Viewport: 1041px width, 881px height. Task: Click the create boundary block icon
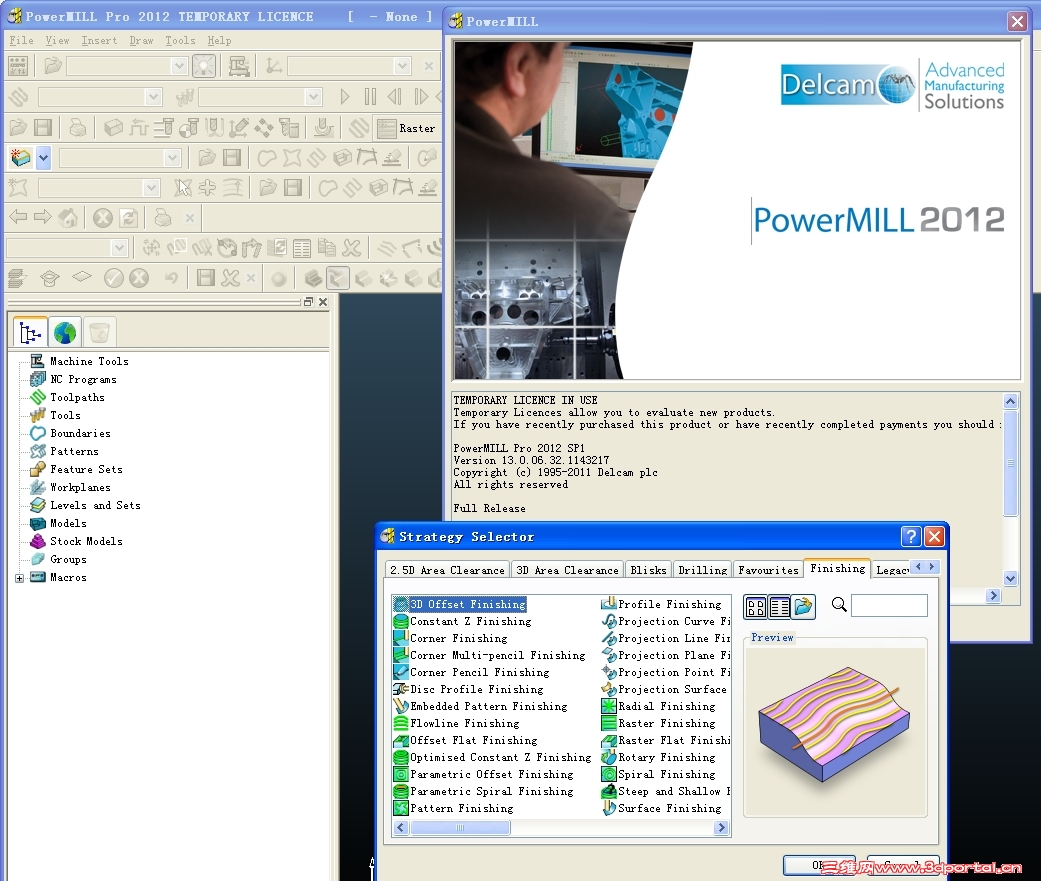(x=21, y=158)
